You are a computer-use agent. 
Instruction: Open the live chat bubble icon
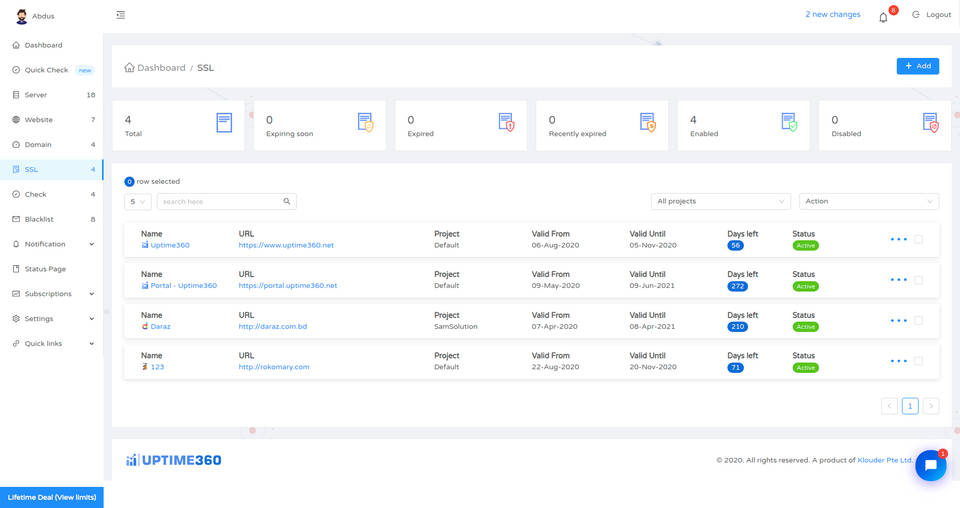(931, 465)
